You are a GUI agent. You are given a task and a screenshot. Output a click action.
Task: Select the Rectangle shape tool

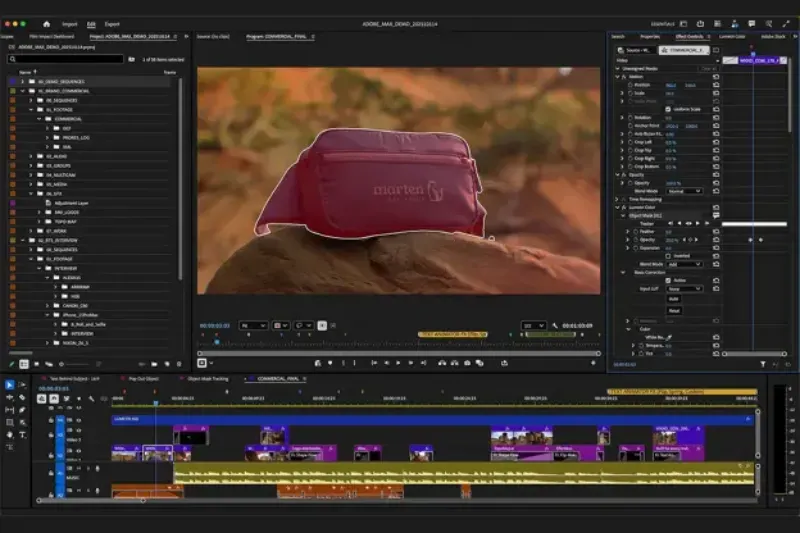(9, 422)
